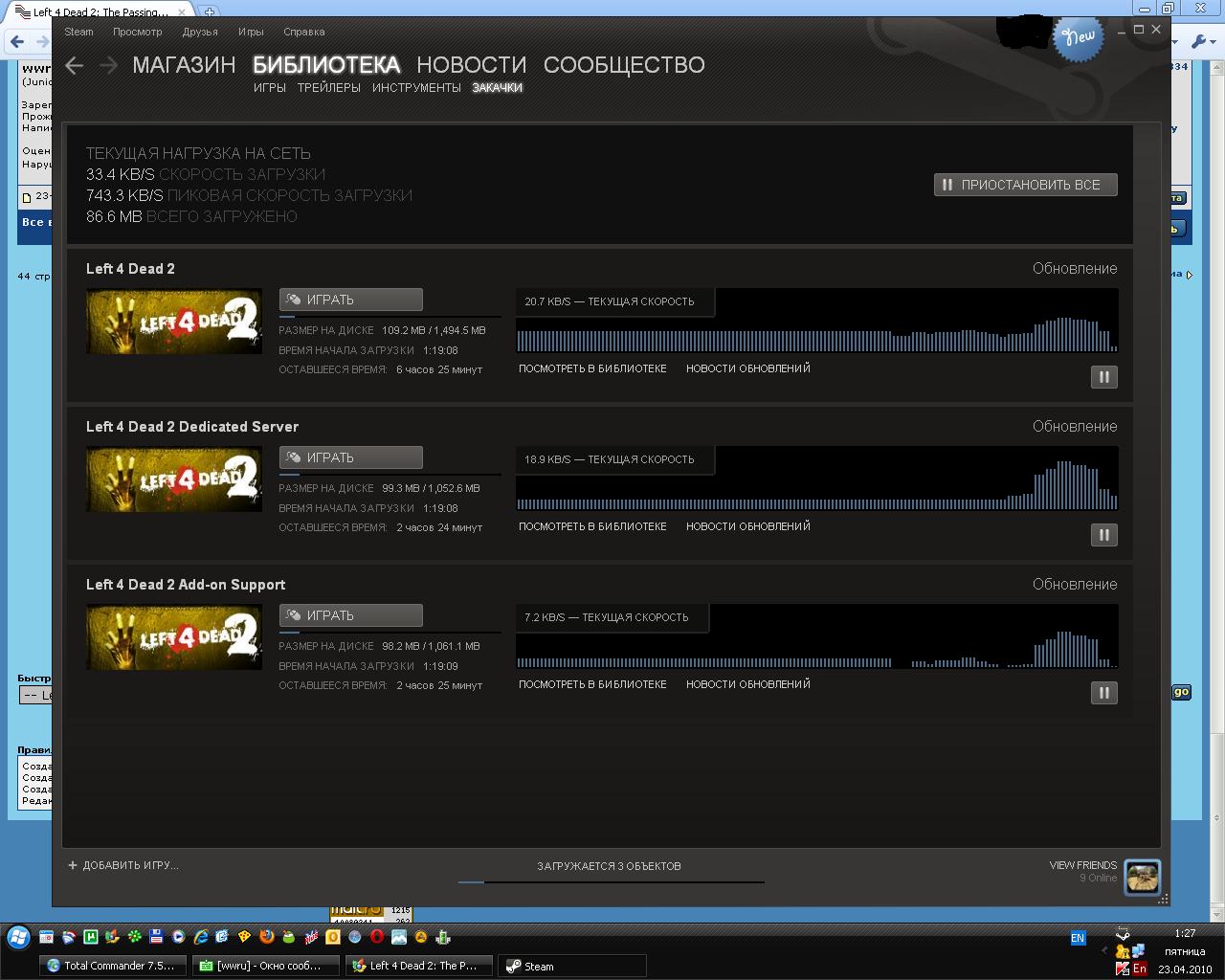Click the Add-on Support game thumbnail
Image resolution: width=1225 pixels, height=980 pixels.
[x=174, y=637]
